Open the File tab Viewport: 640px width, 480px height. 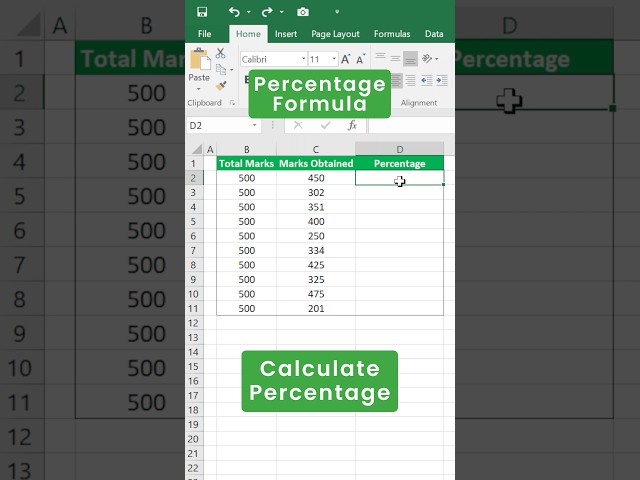click(x=204, y=34)
